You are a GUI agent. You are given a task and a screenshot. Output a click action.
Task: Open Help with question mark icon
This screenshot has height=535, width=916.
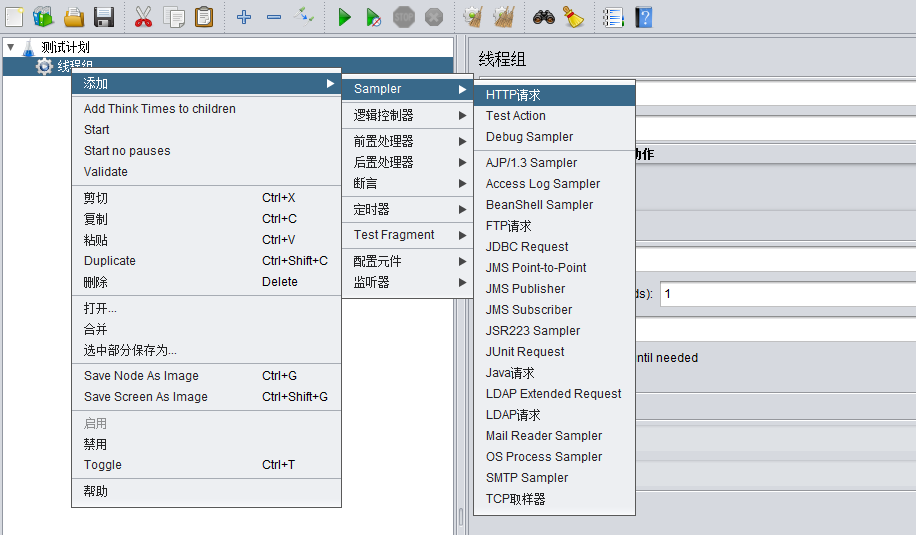pyautogui.click(x=644, y=17)
